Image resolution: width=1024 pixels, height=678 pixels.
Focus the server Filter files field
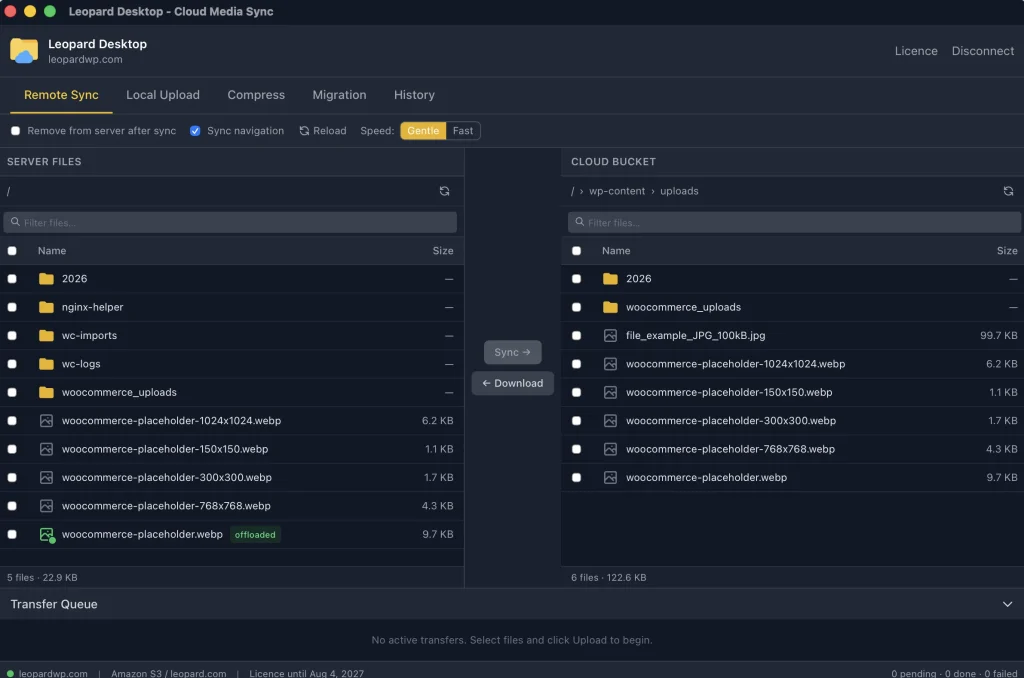pyautogui.click(x=230, y=222)
